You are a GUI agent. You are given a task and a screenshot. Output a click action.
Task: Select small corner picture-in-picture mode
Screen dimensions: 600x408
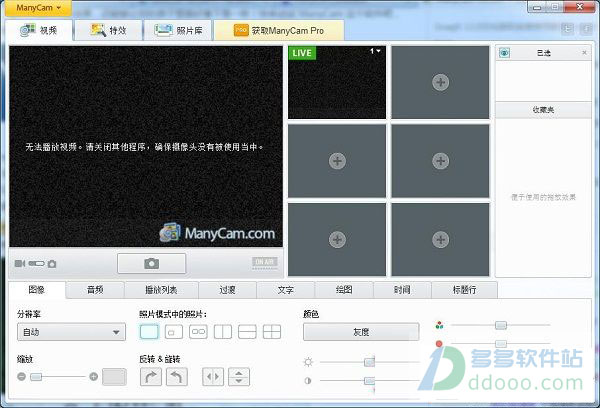coord(174,332)
